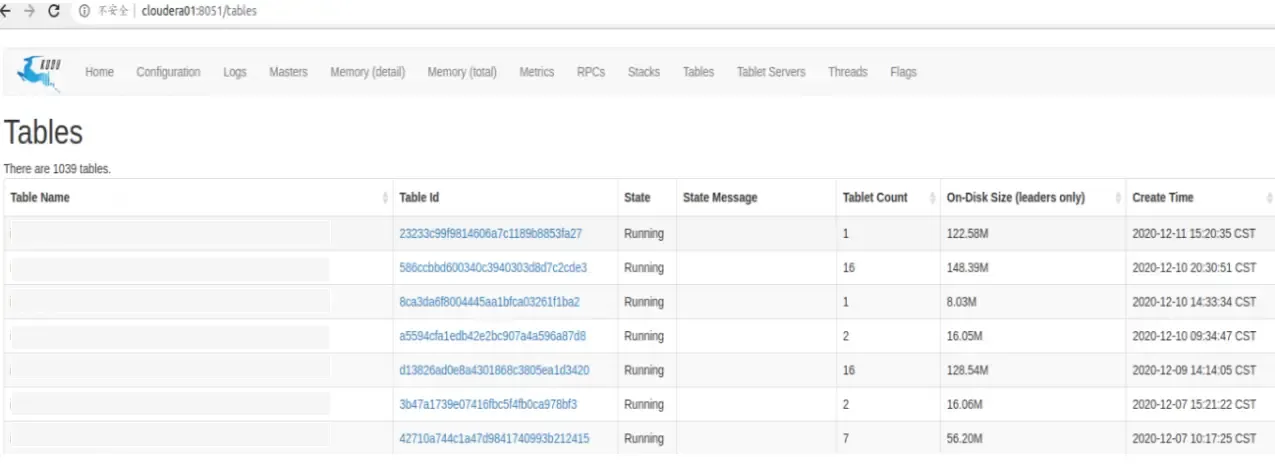
Task: Go back using browser back arrow
Action: point(6,11)
